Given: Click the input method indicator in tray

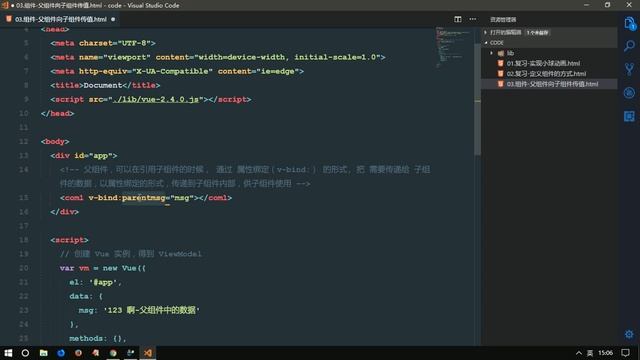Looking at the screenshot, I should click(590, 353).
